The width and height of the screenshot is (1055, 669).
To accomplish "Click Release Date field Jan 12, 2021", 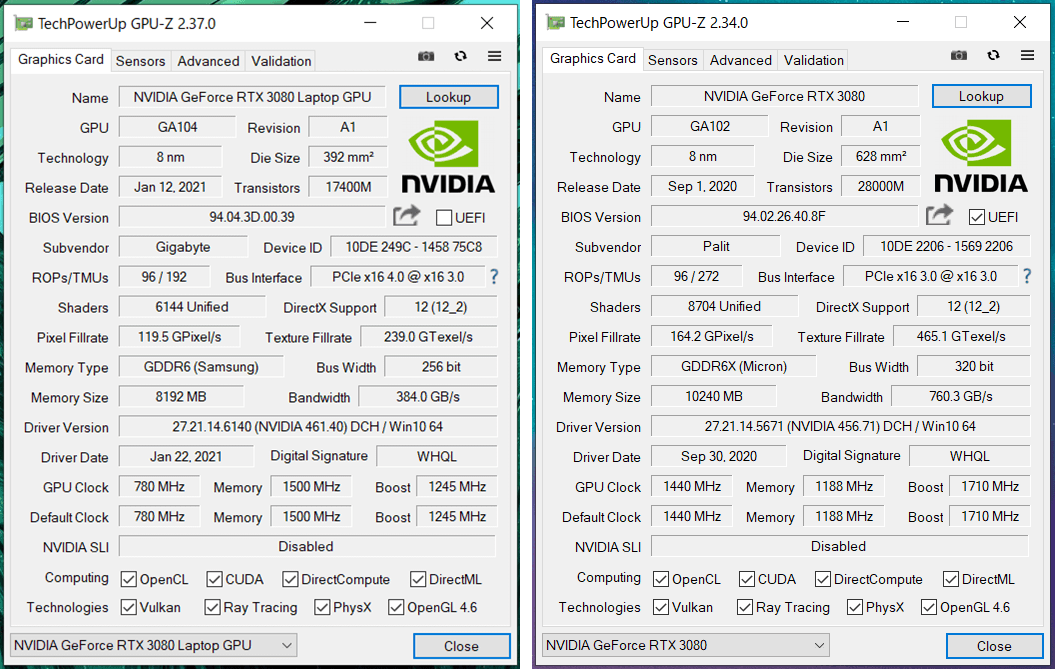I will pos(170,187).
